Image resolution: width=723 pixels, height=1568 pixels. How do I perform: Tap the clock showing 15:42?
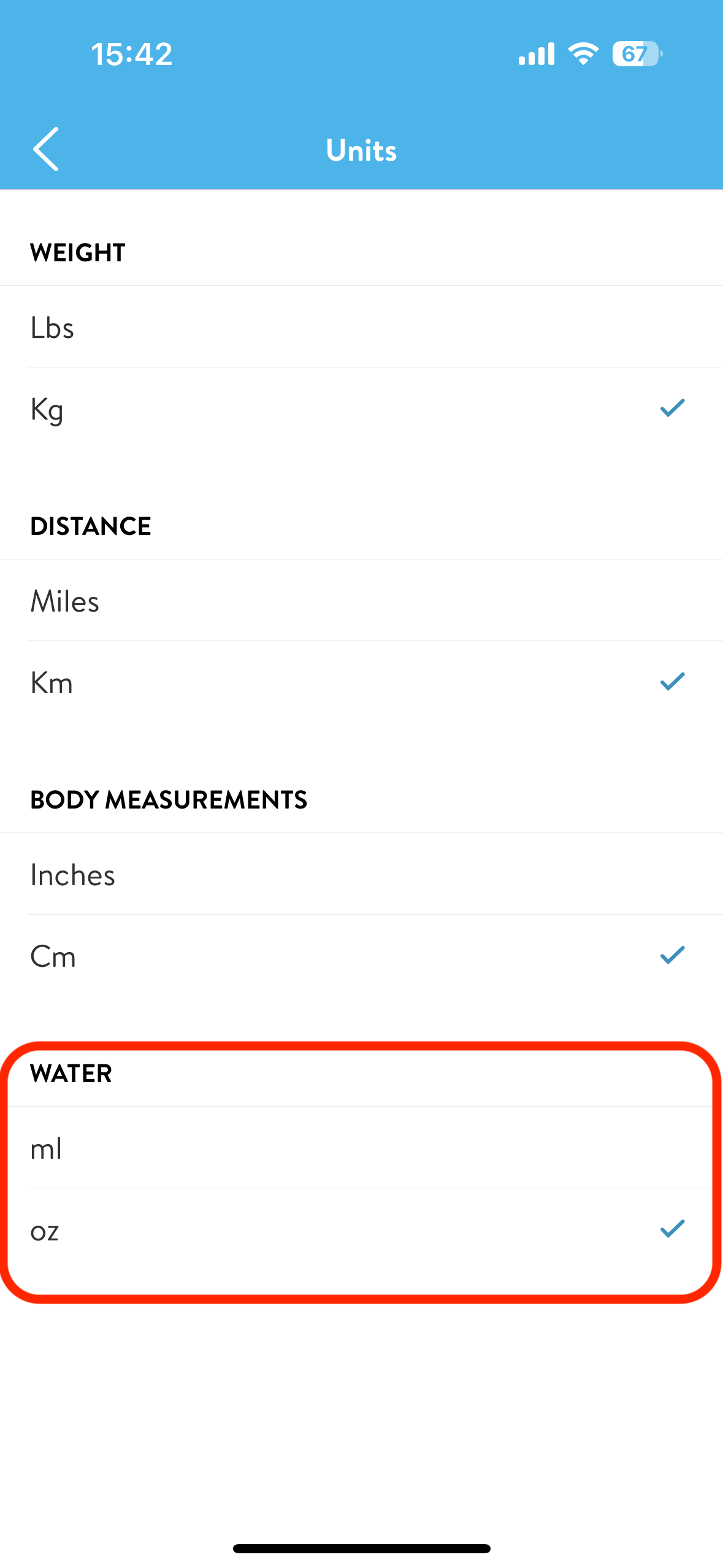point(132,54)
